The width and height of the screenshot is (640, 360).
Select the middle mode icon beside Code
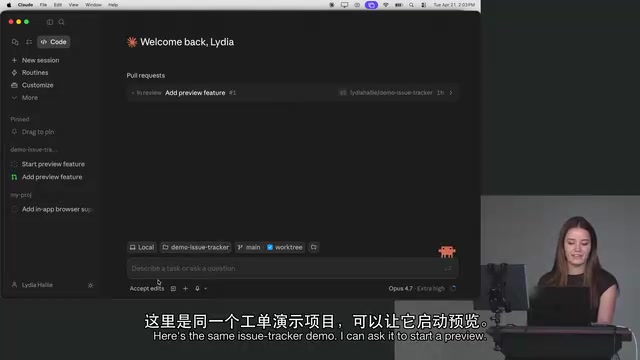click(x=29, y=42)
